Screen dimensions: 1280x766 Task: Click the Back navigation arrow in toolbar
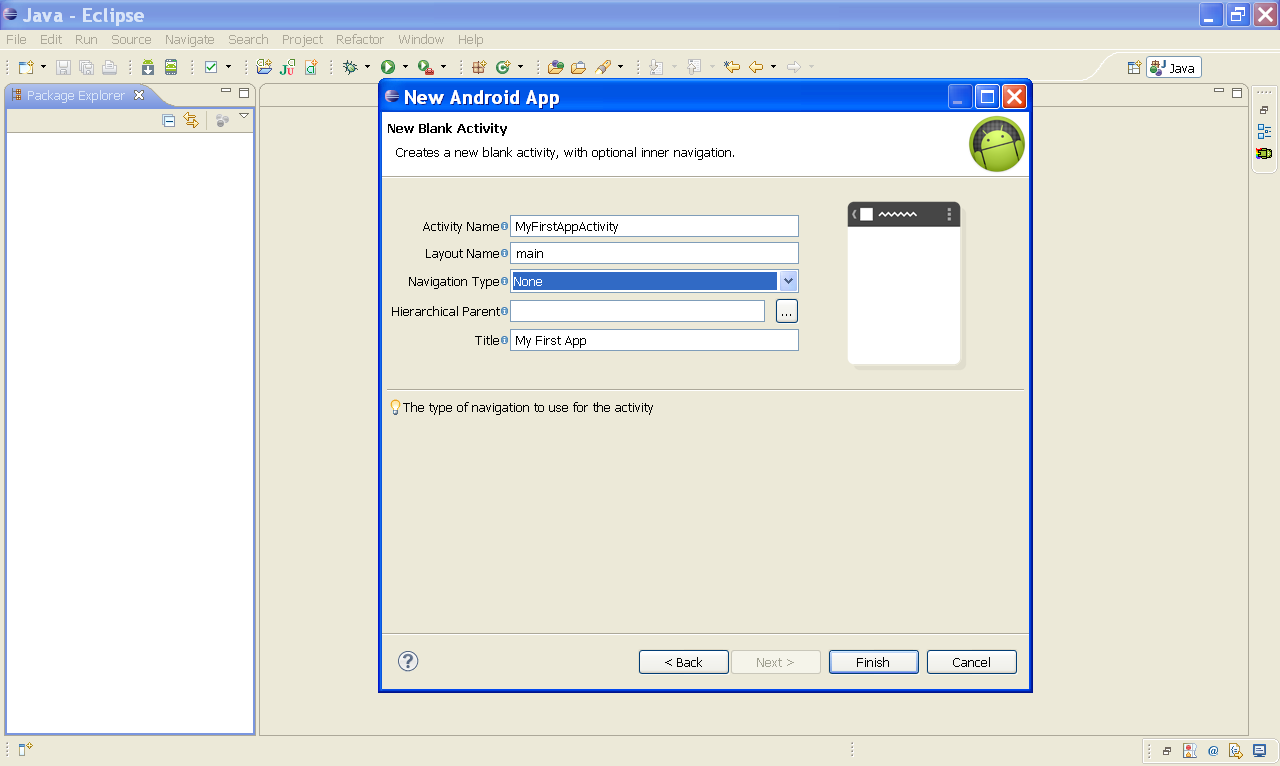(x=756, y=67)
